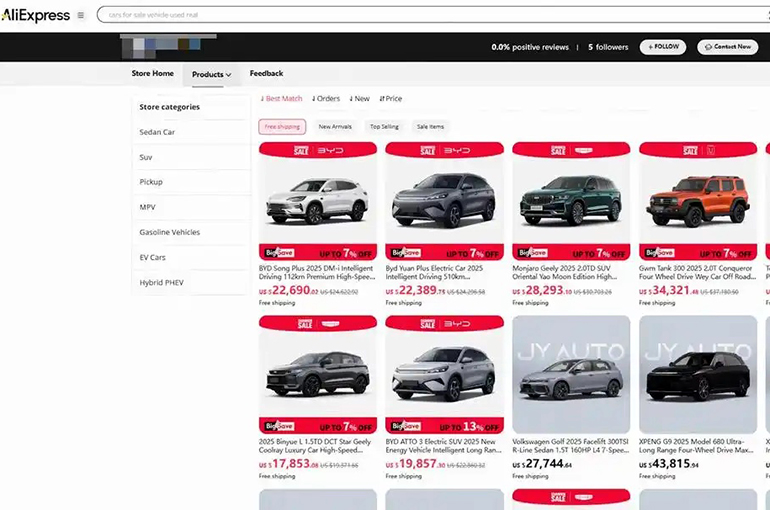Click Big Save badge on Gwm Tank 300
The height and width of the screenshot is (510, 770).
tap(659, 253)
